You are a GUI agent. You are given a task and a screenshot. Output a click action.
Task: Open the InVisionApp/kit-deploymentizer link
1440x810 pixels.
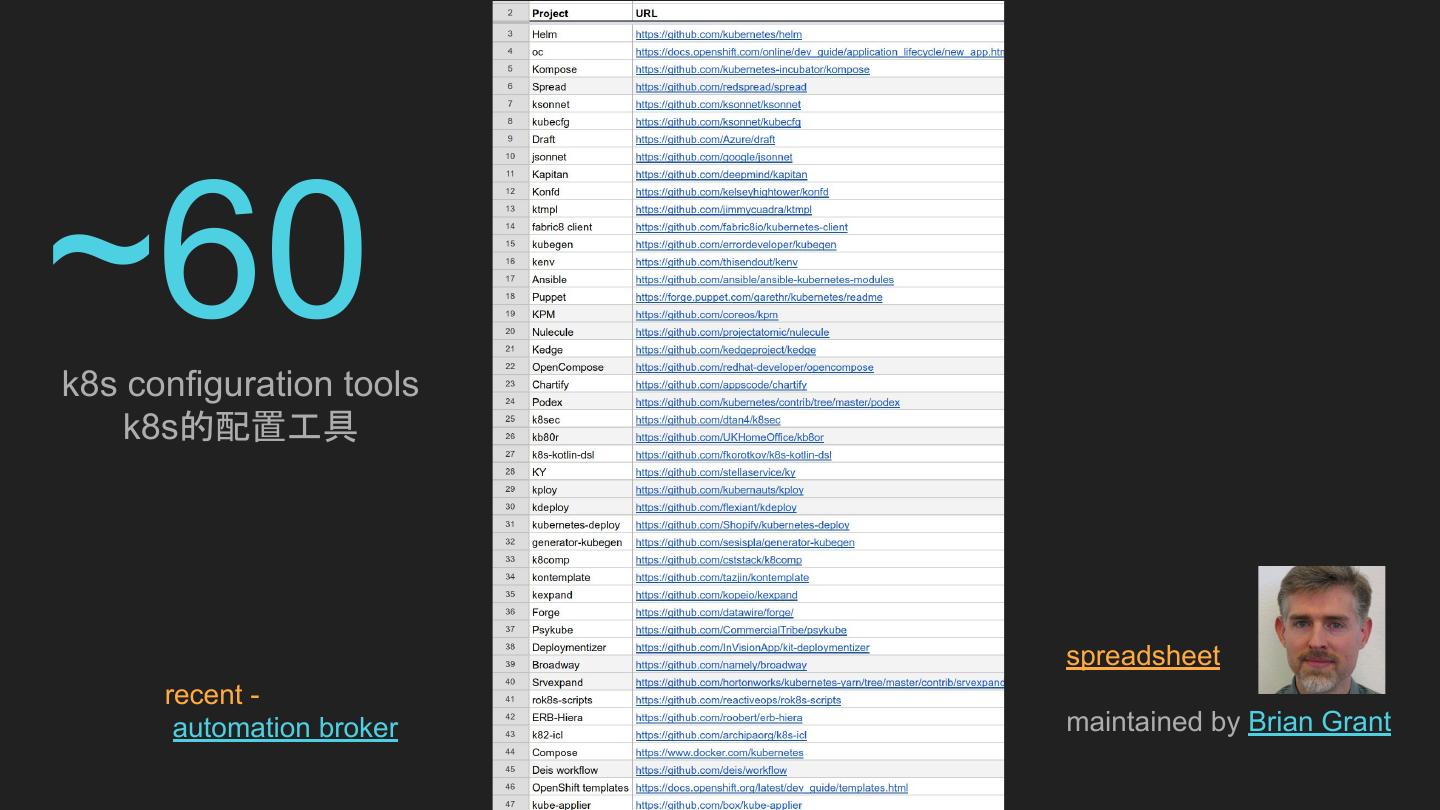point(752,647)
